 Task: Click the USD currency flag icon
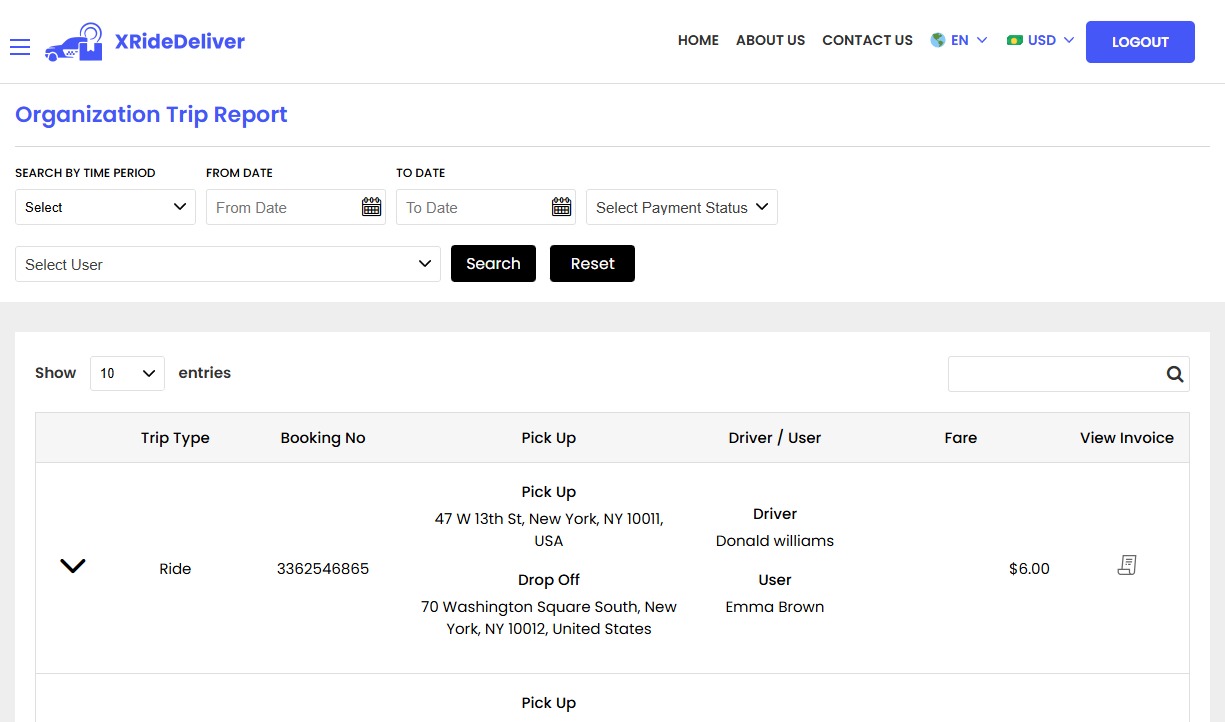pos(1015,41)
